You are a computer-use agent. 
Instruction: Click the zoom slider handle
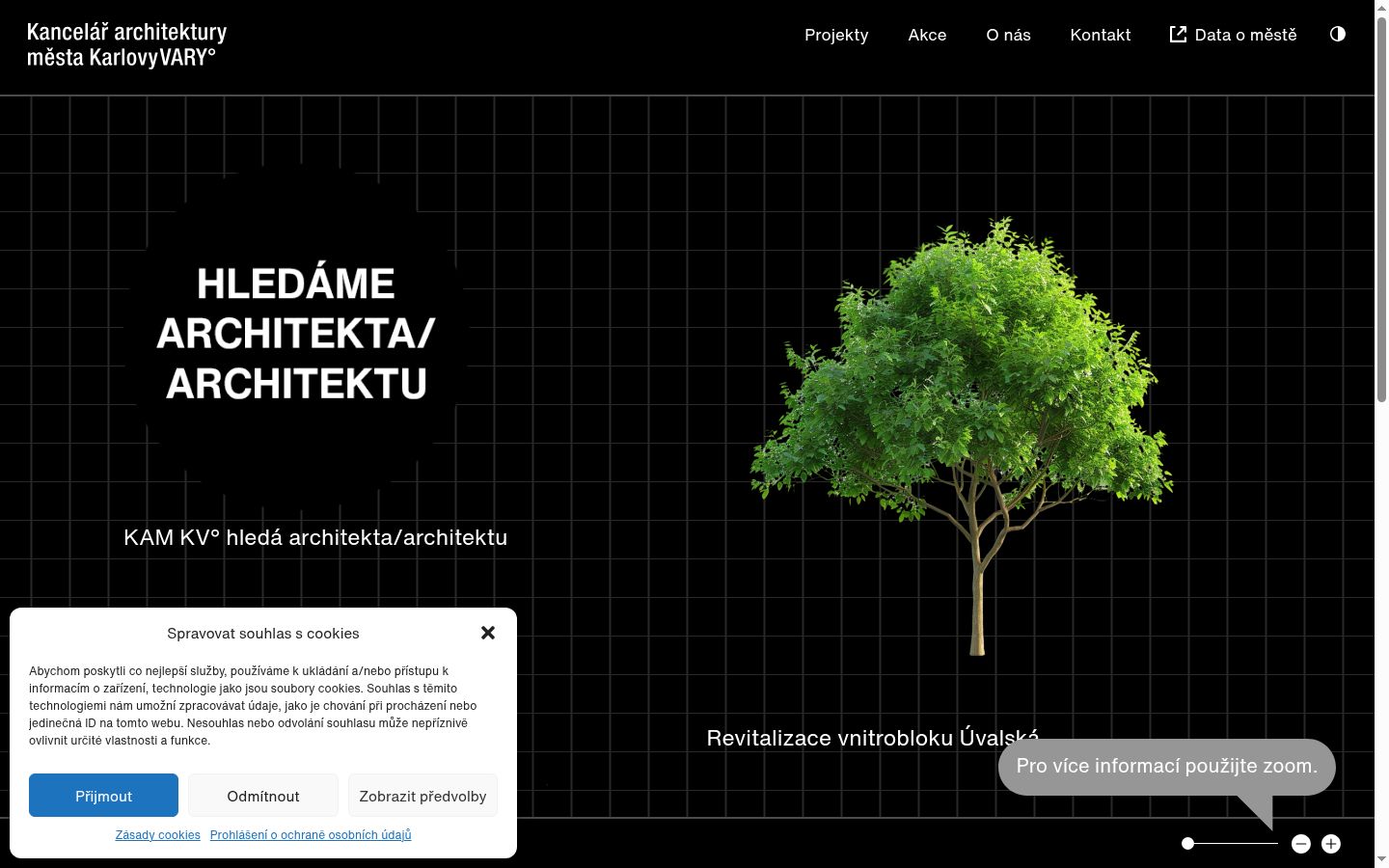click(1188, 844)
